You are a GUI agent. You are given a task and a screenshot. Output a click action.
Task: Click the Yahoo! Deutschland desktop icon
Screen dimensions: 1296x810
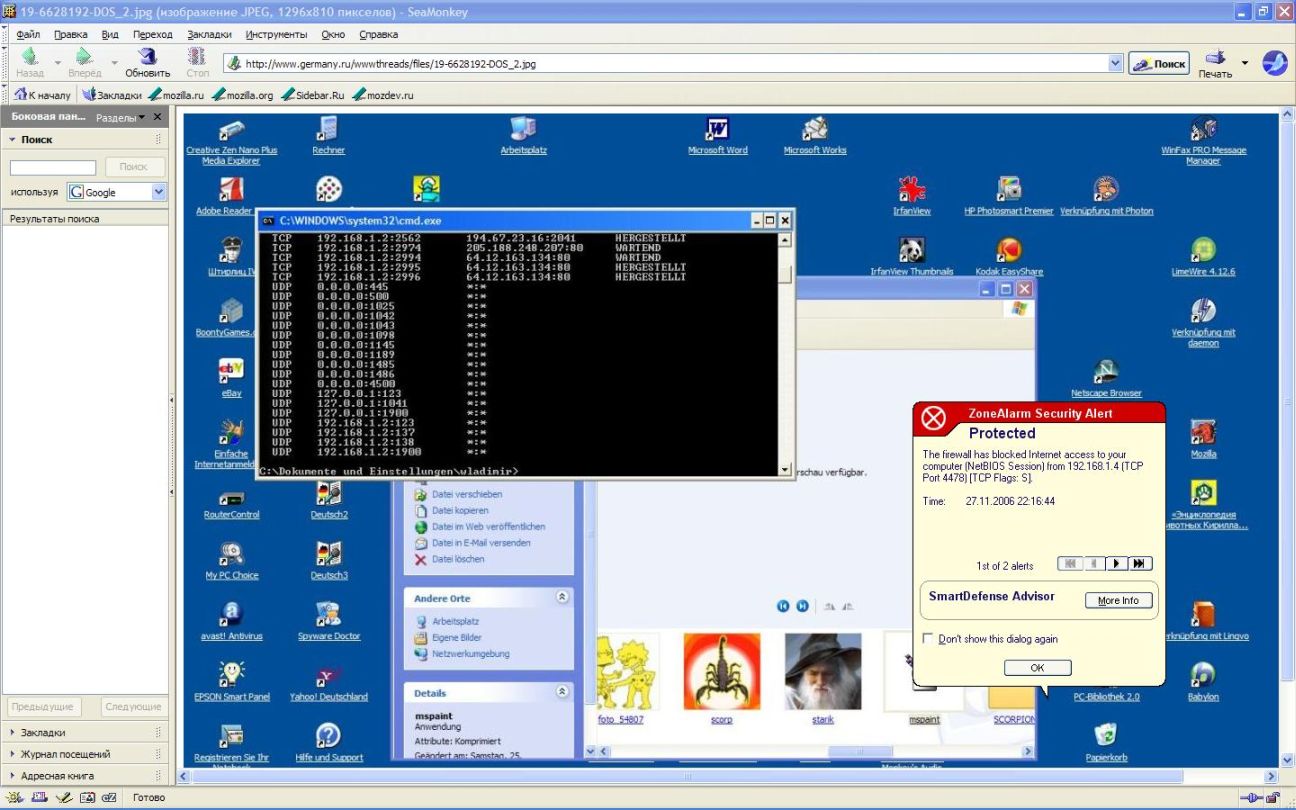point(329,681)
